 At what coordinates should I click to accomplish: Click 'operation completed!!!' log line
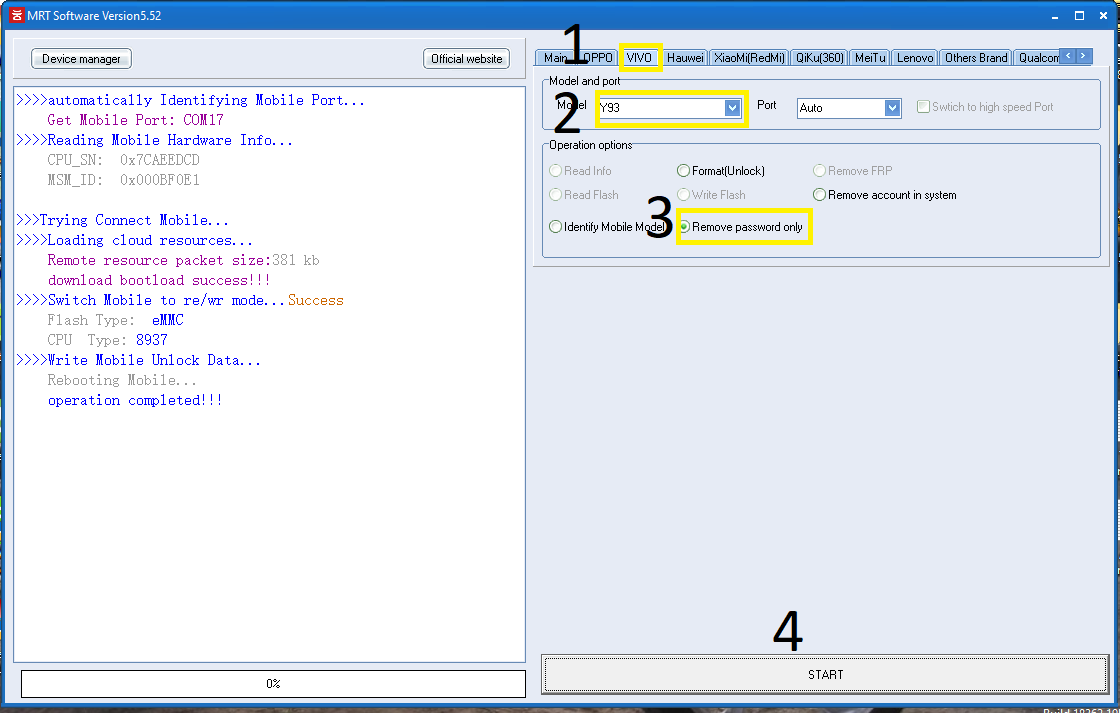(135, 400)
